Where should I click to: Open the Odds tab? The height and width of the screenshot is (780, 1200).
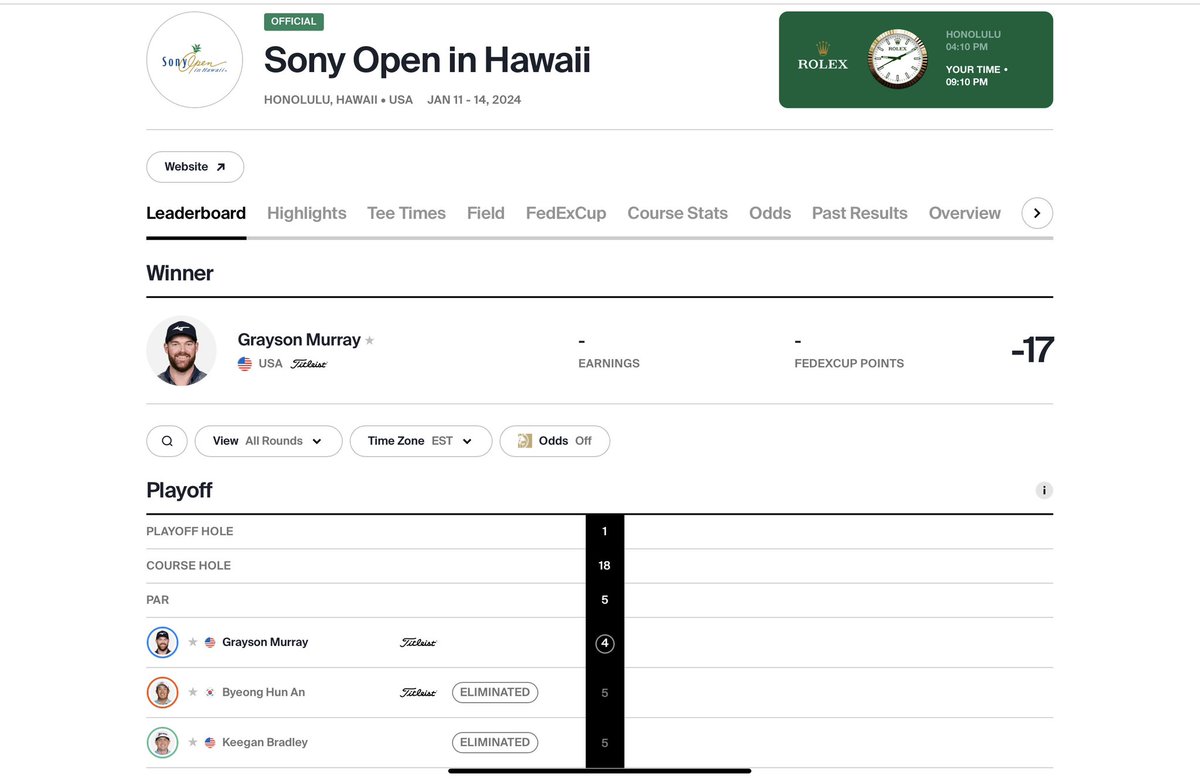click(770, 213)
